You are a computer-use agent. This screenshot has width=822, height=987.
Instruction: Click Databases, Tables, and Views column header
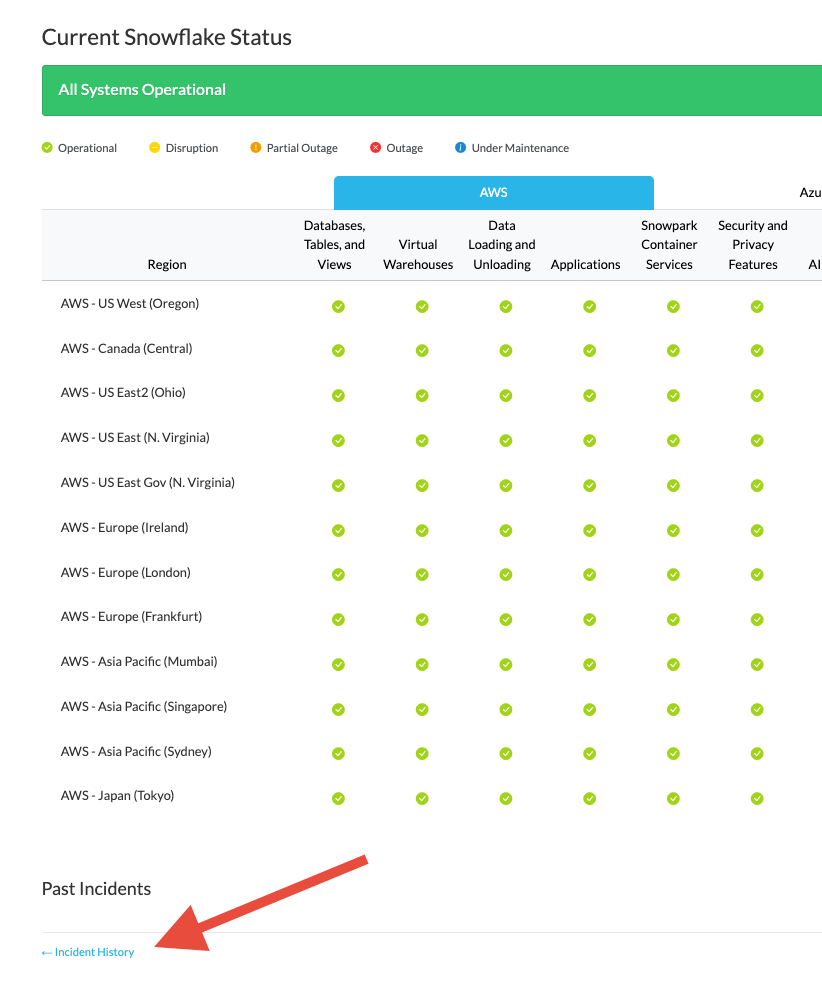click(x=334, y=245)
